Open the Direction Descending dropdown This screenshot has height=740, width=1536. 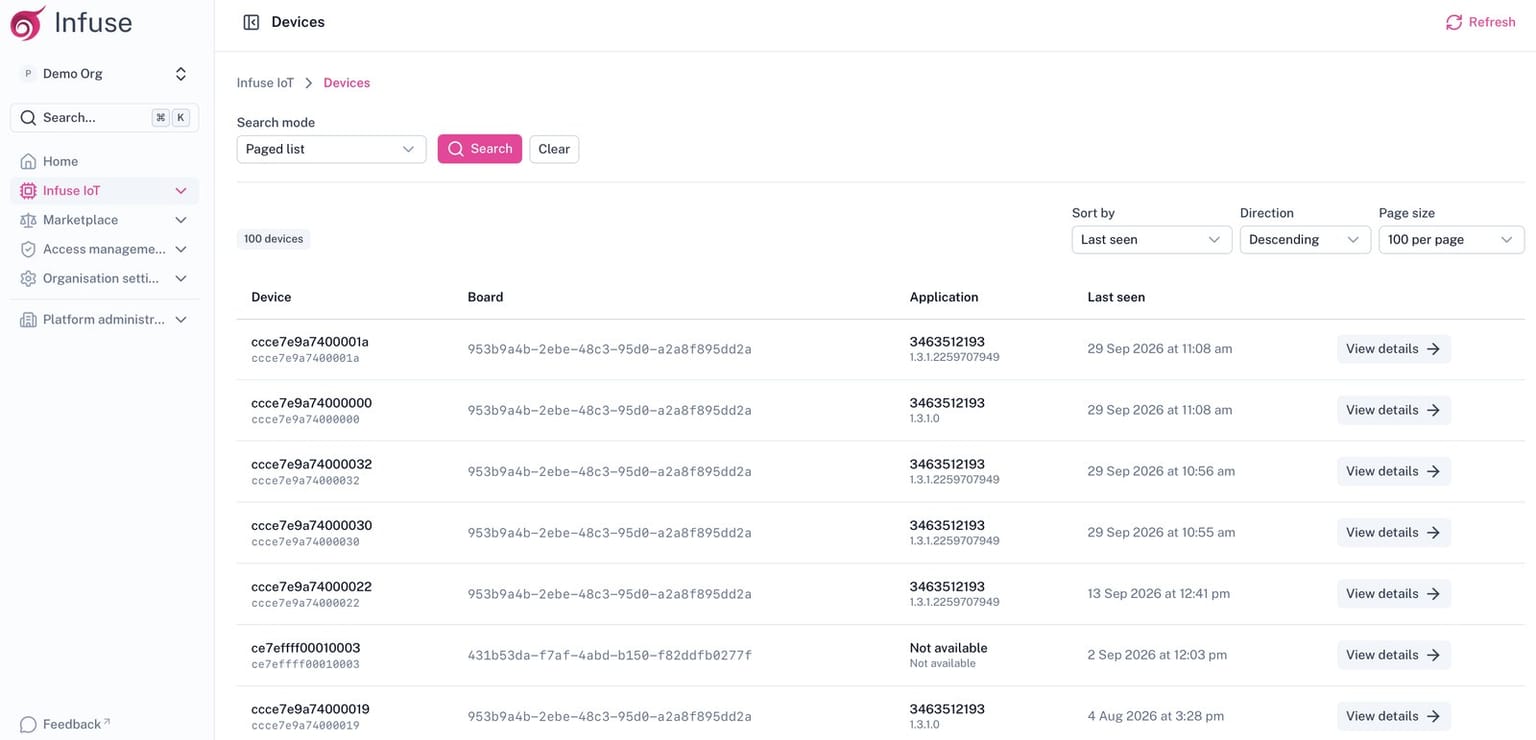pyautogui.click(x=1305, y=240)
